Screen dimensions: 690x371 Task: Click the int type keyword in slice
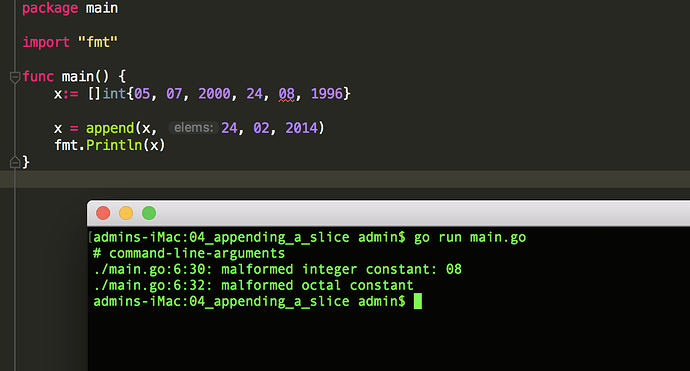[x=114, y=94]
